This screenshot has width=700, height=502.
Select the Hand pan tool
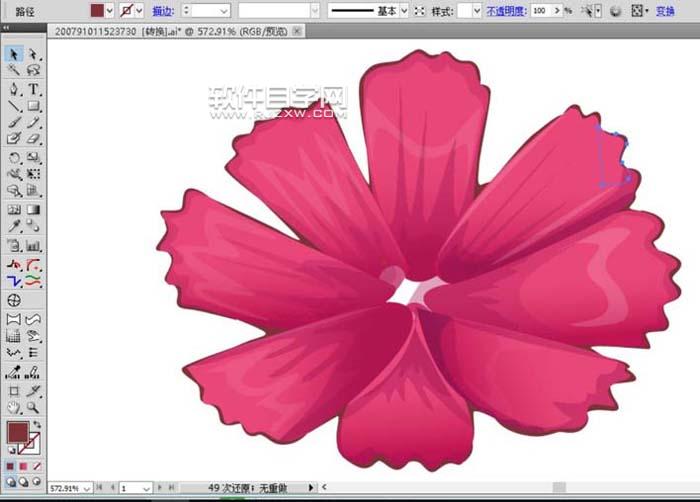click(x=14, y=408)
